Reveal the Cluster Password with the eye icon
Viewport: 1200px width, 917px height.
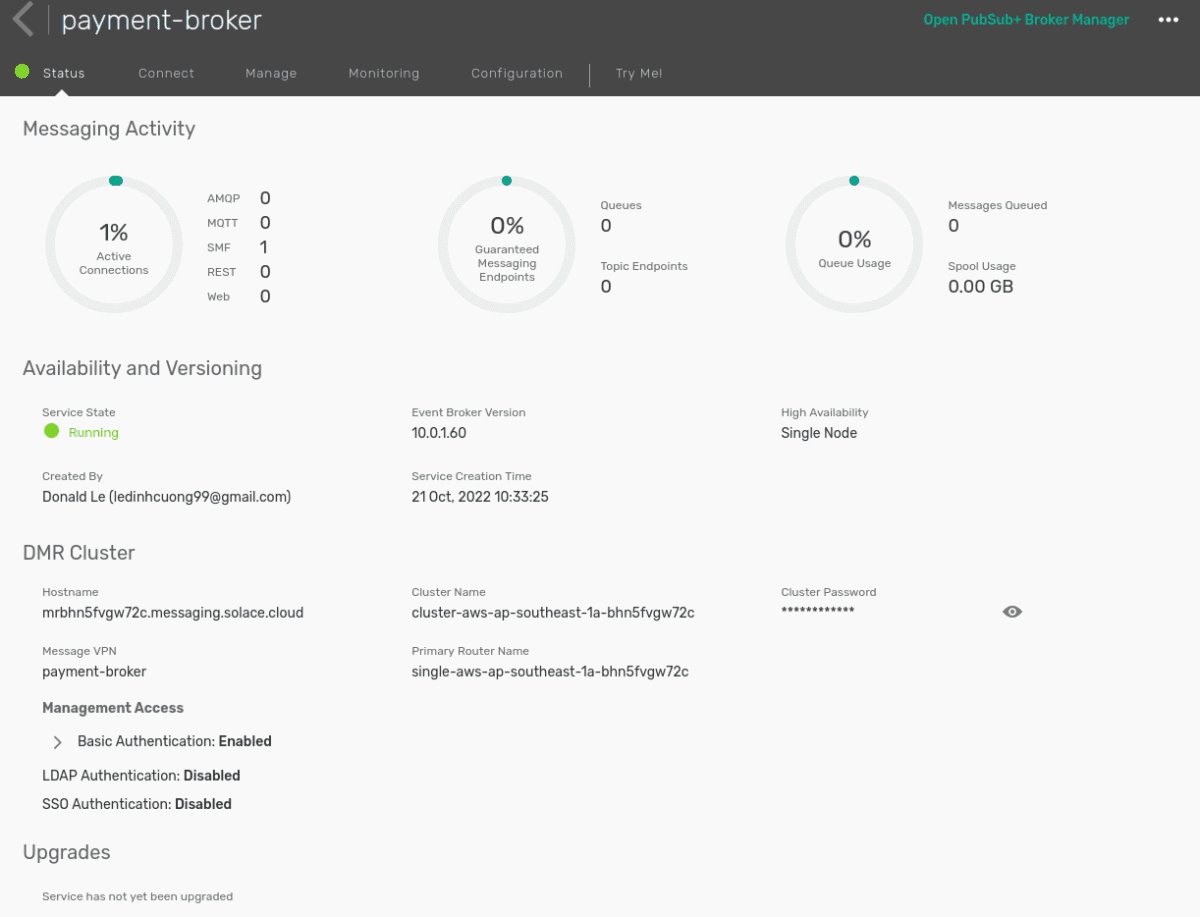click(1012, 611)
